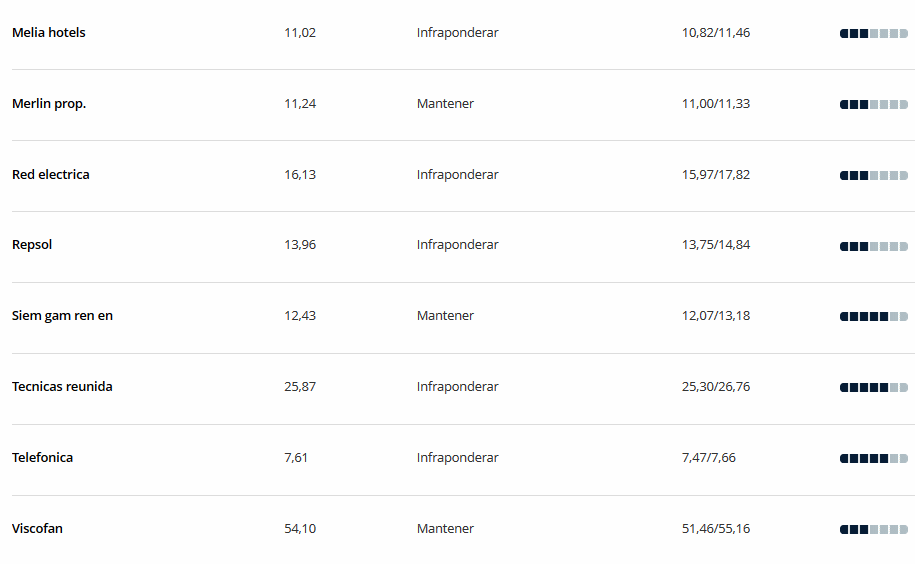Screen dimensions: 915x564
Task: Click the Siem gam ren en rating bar
Action: pos(874,317)
